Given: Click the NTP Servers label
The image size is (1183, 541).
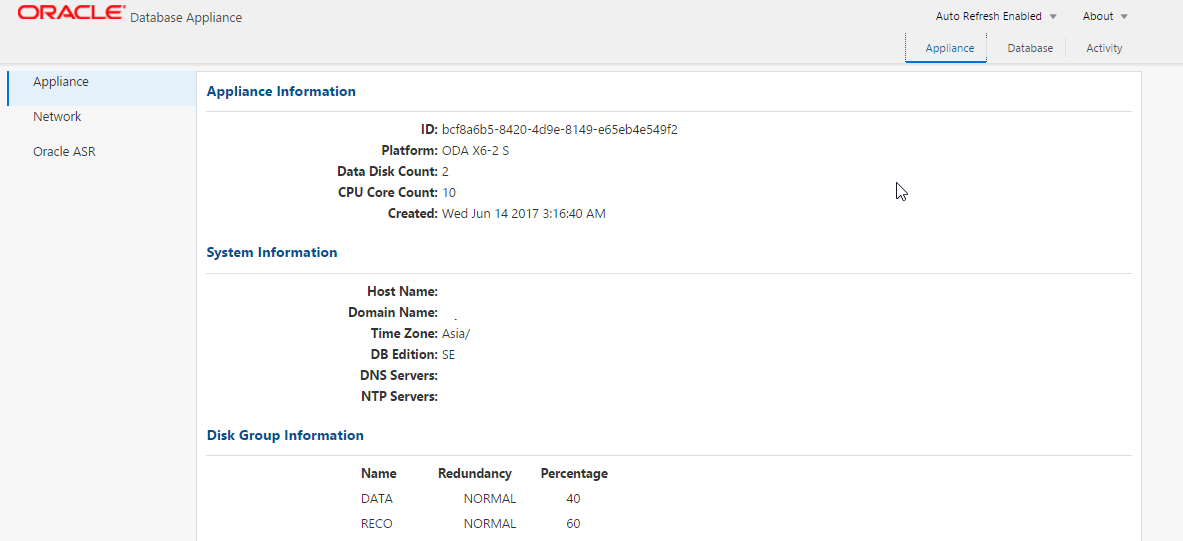Looking at the screenshot, I should pos(399,396).
